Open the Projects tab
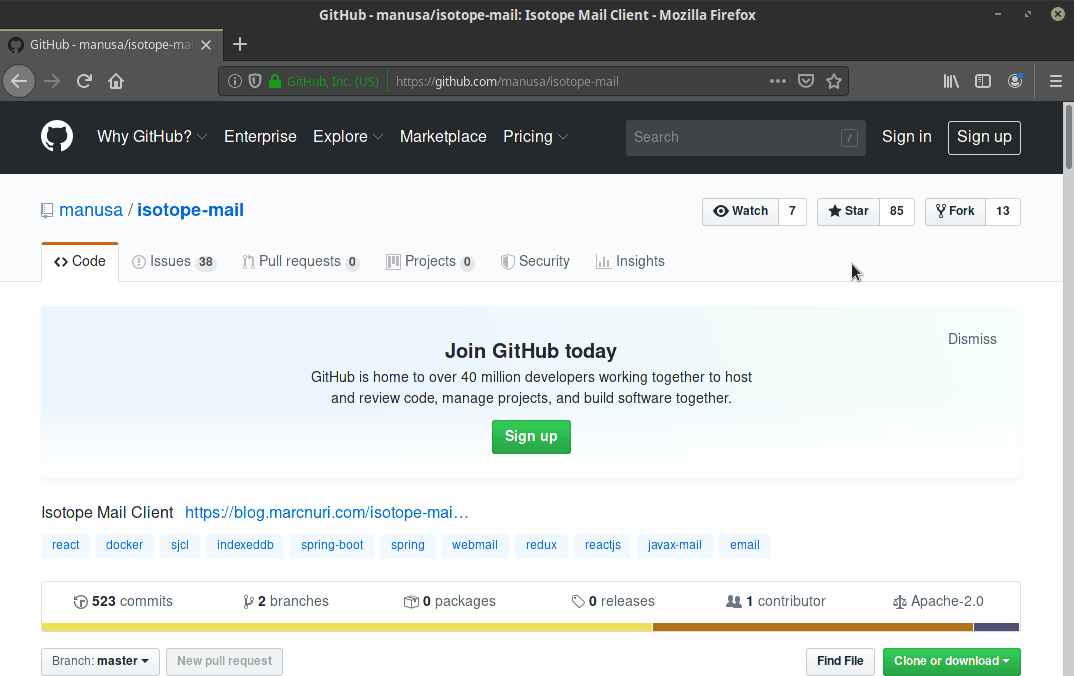Viewport: 1074px width, 676px height. (x=430, y=262)
